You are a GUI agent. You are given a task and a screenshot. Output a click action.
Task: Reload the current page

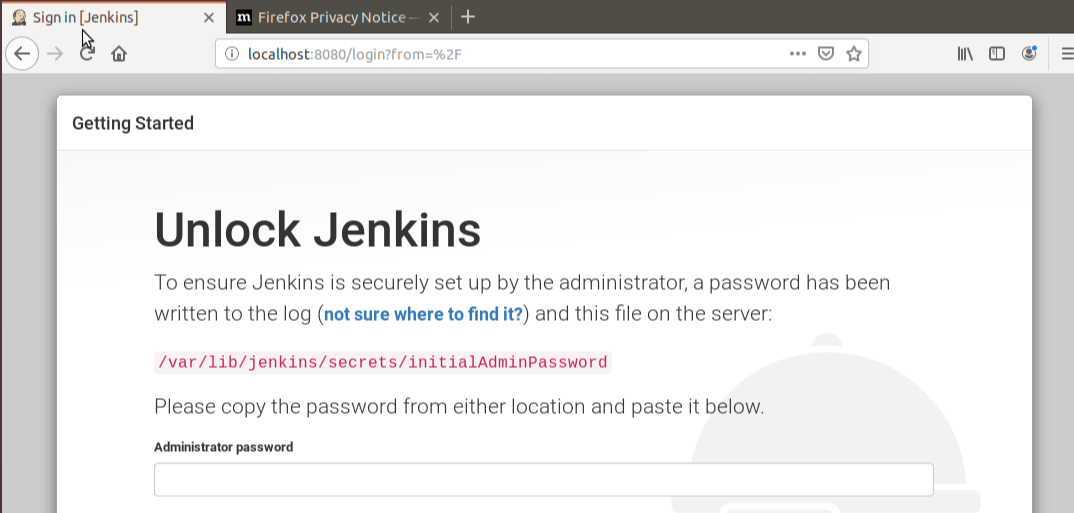tap(86, 53)
